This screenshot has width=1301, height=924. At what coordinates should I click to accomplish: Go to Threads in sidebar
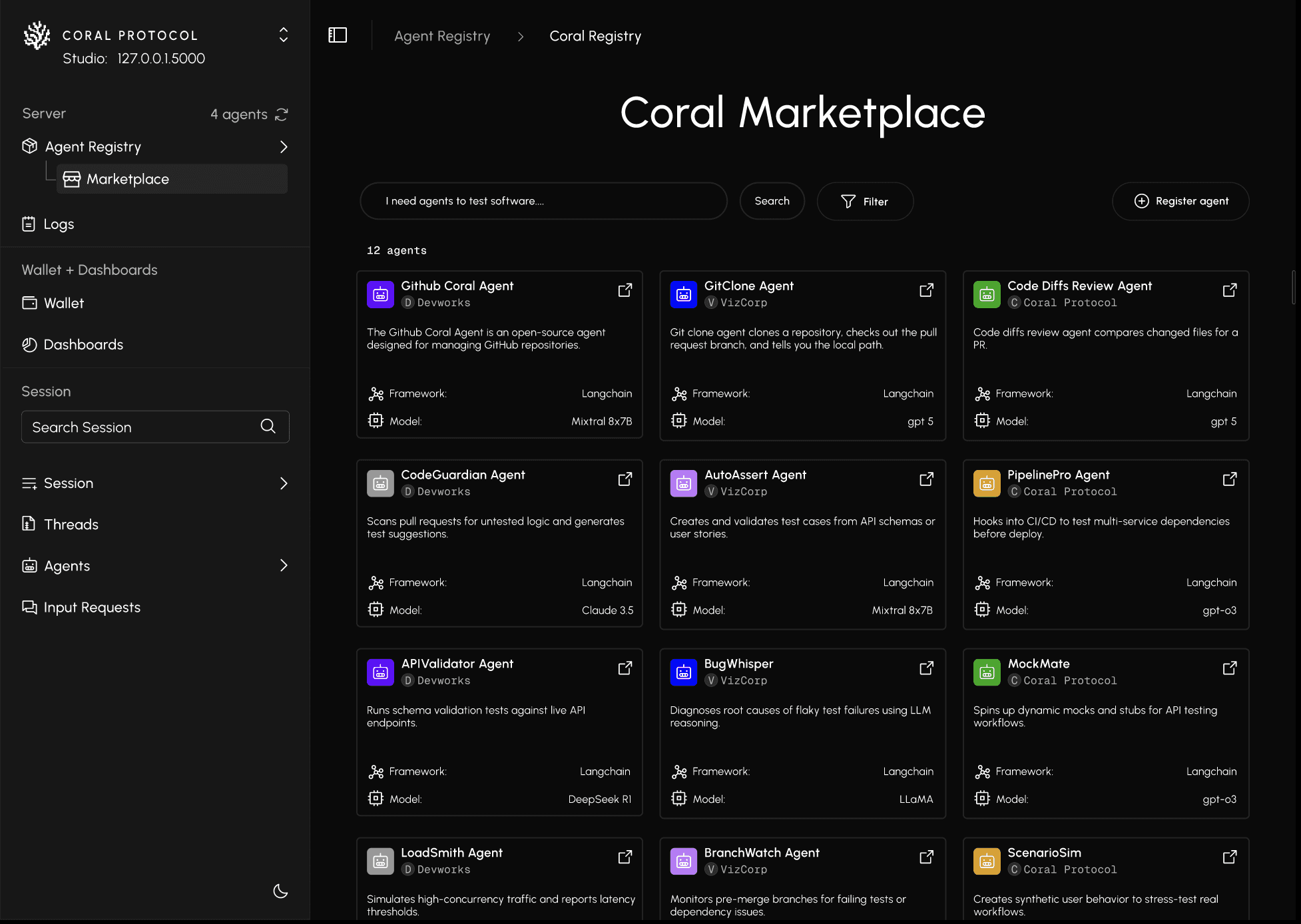71,525
